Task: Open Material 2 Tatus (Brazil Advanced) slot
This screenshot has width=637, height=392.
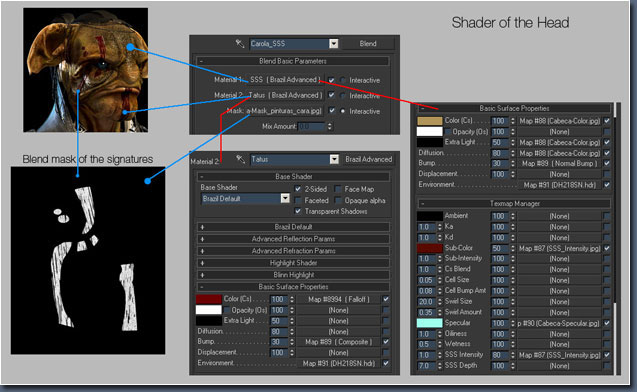Action: (x=285, y=95)
